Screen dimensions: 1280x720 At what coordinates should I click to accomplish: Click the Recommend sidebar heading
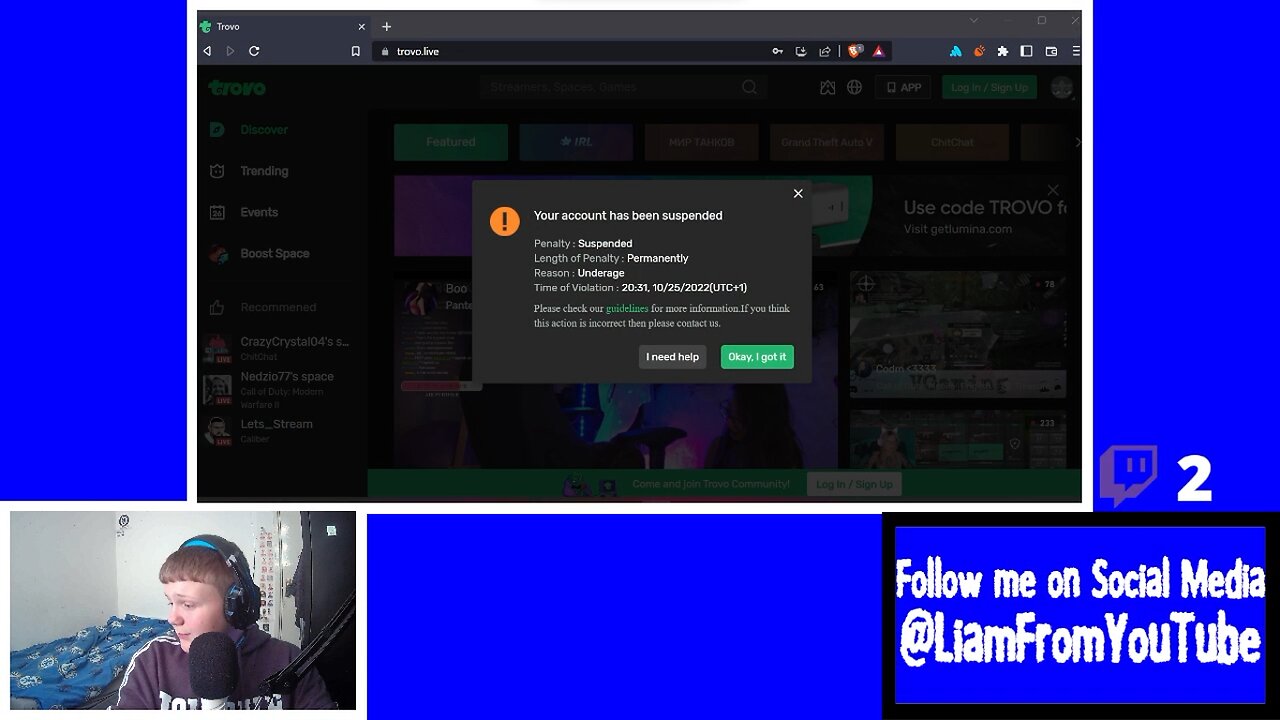click(x=278, y=307)
